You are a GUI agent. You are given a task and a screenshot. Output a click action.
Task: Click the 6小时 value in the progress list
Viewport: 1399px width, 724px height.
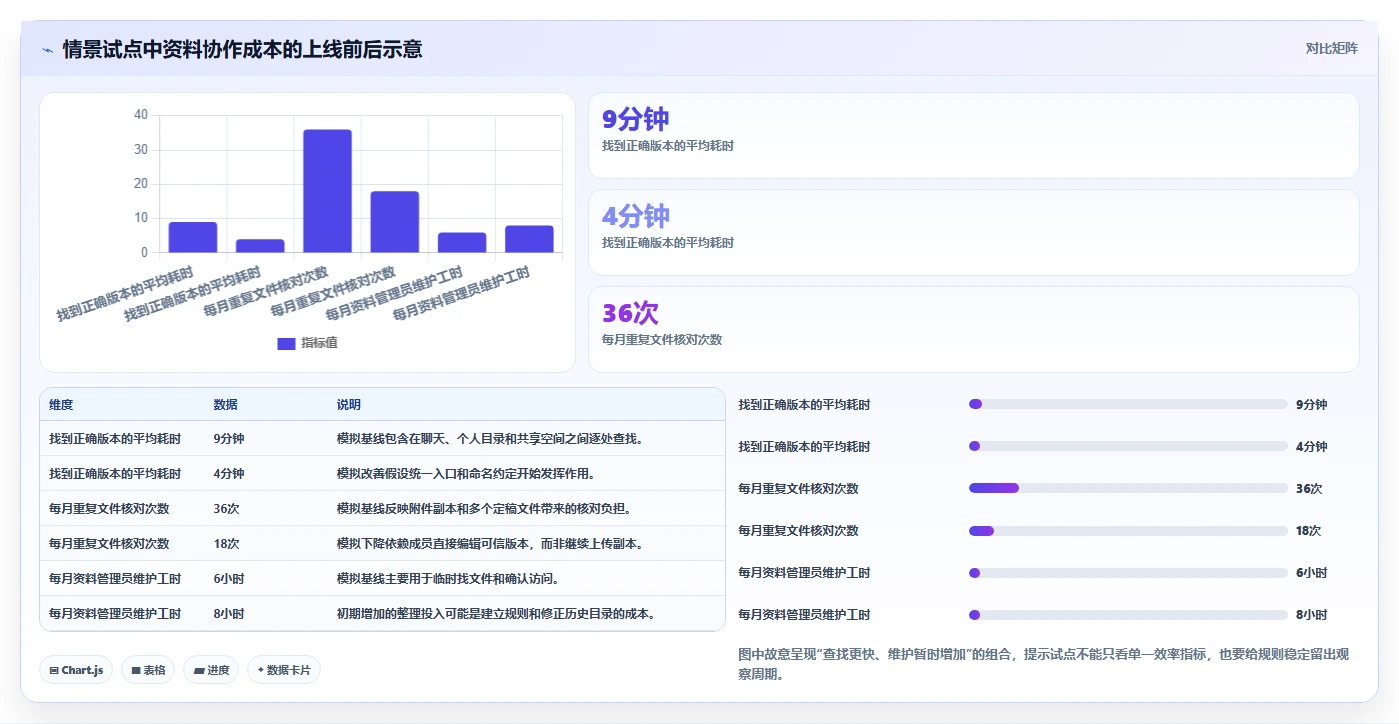point(1311,573)
